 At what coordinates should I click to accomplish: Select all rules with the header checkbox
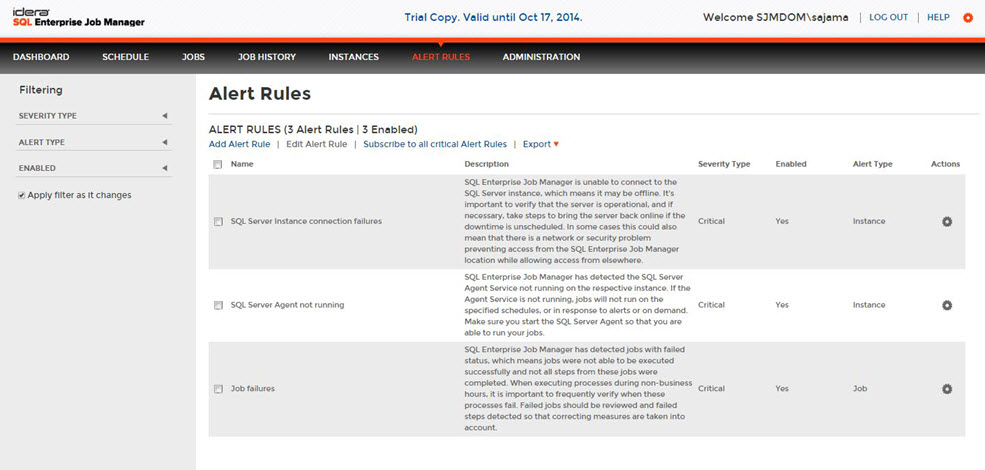(217, 164)
